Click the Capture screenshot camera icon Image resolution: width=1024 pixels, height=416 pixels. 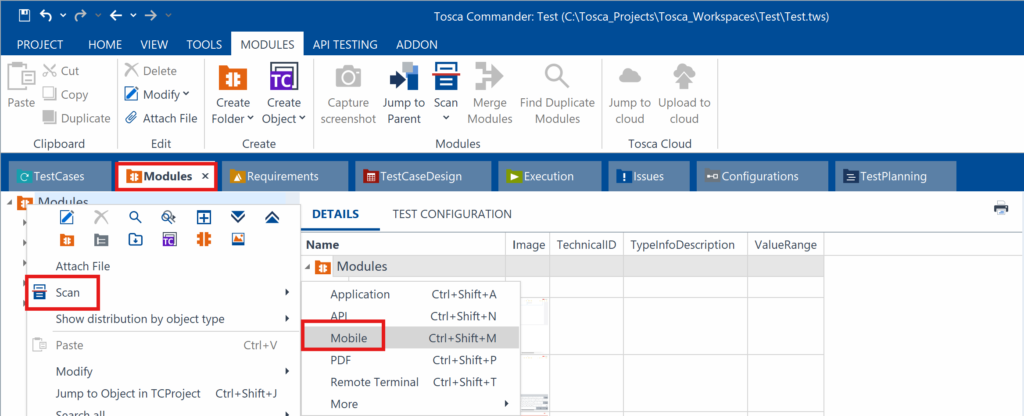(x=348, y=78)
